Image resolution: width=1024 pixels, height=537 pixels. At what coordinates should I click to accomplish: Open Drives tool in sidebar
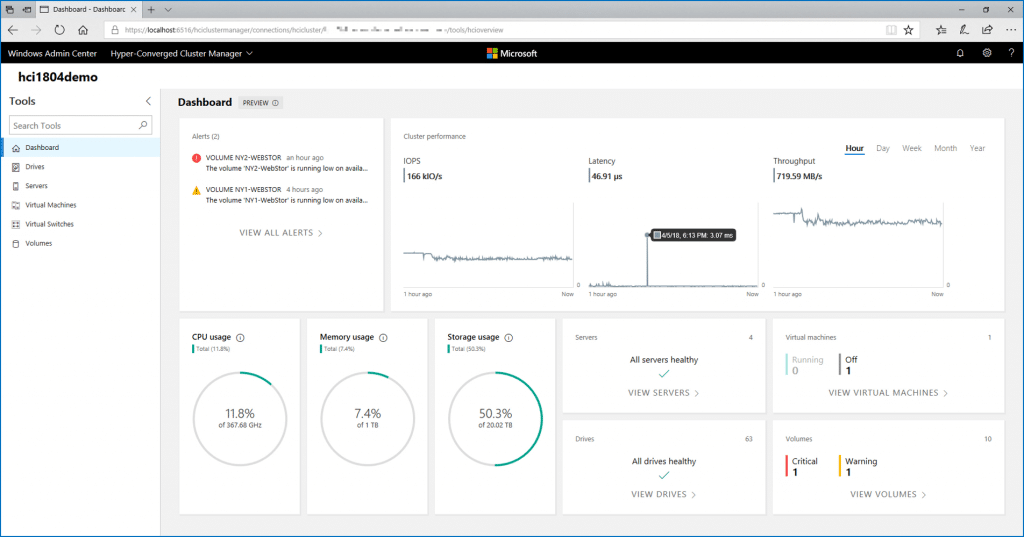(82, 167)
